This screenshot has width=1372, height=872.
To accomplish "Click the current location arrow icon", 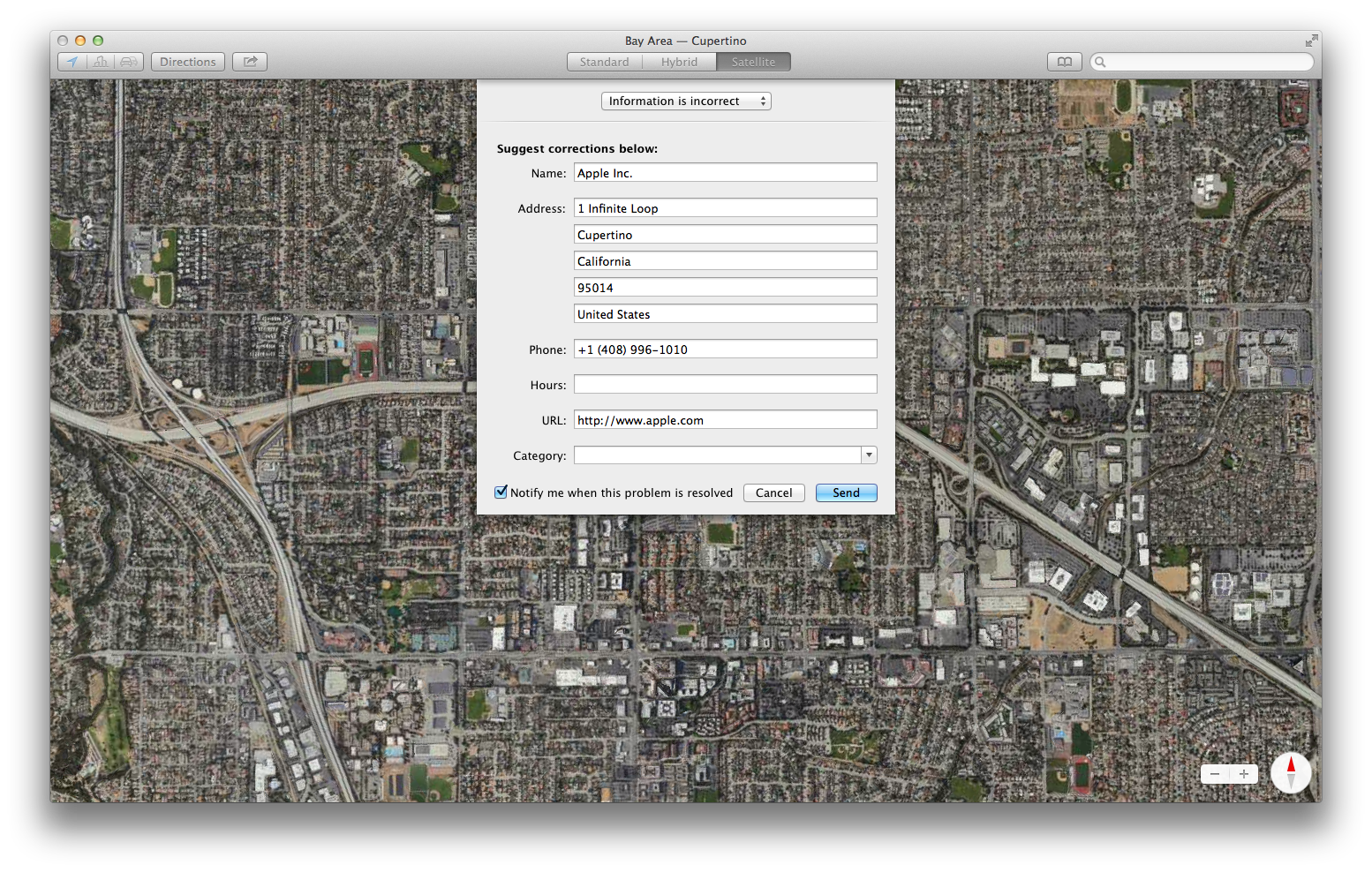I will coord(72,62).
